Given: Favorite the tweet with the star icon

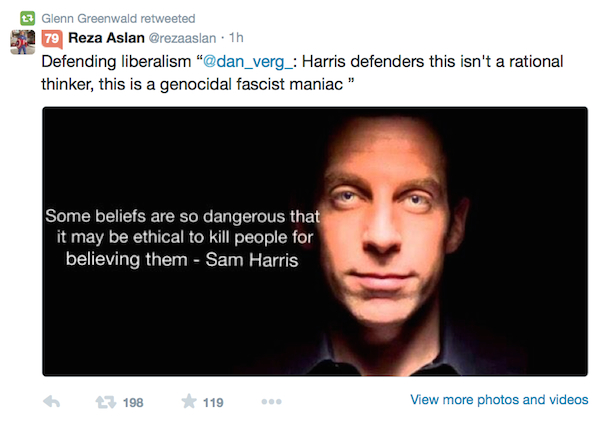Looking at the screenshot, I should 189,402.
